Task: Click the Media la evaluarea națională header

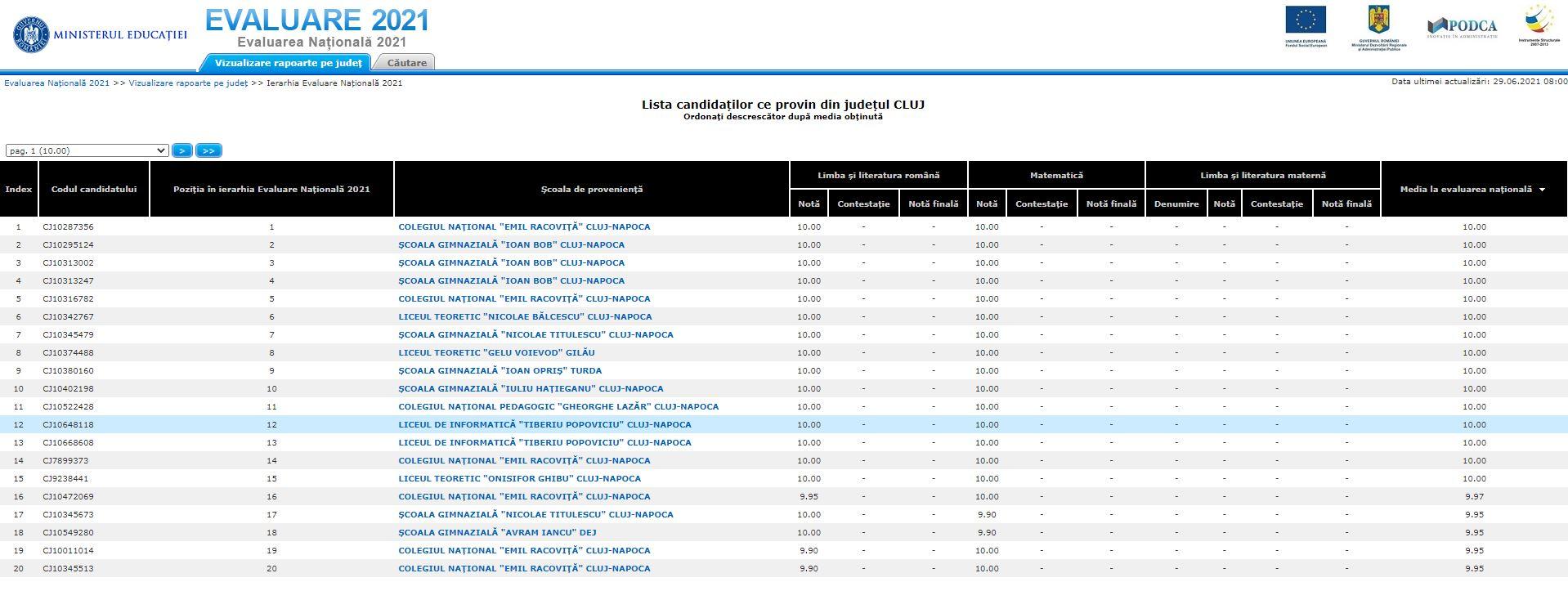Action: [1474, 189]
